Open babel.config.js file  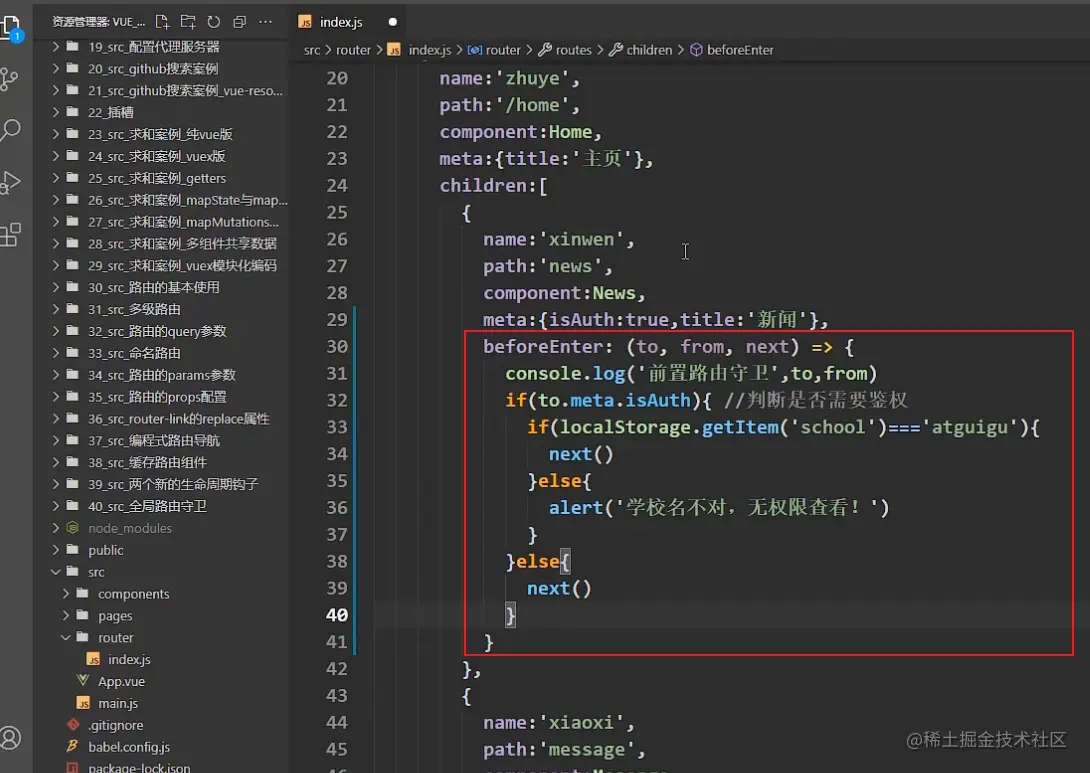point(129,747)
